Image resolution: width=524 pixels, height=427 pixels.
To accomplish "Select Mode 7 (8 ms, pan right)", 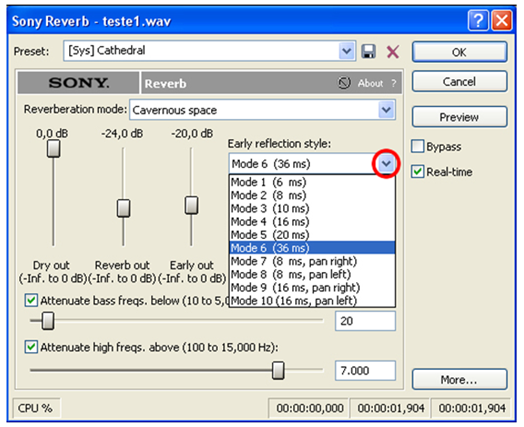I will 312,261.
